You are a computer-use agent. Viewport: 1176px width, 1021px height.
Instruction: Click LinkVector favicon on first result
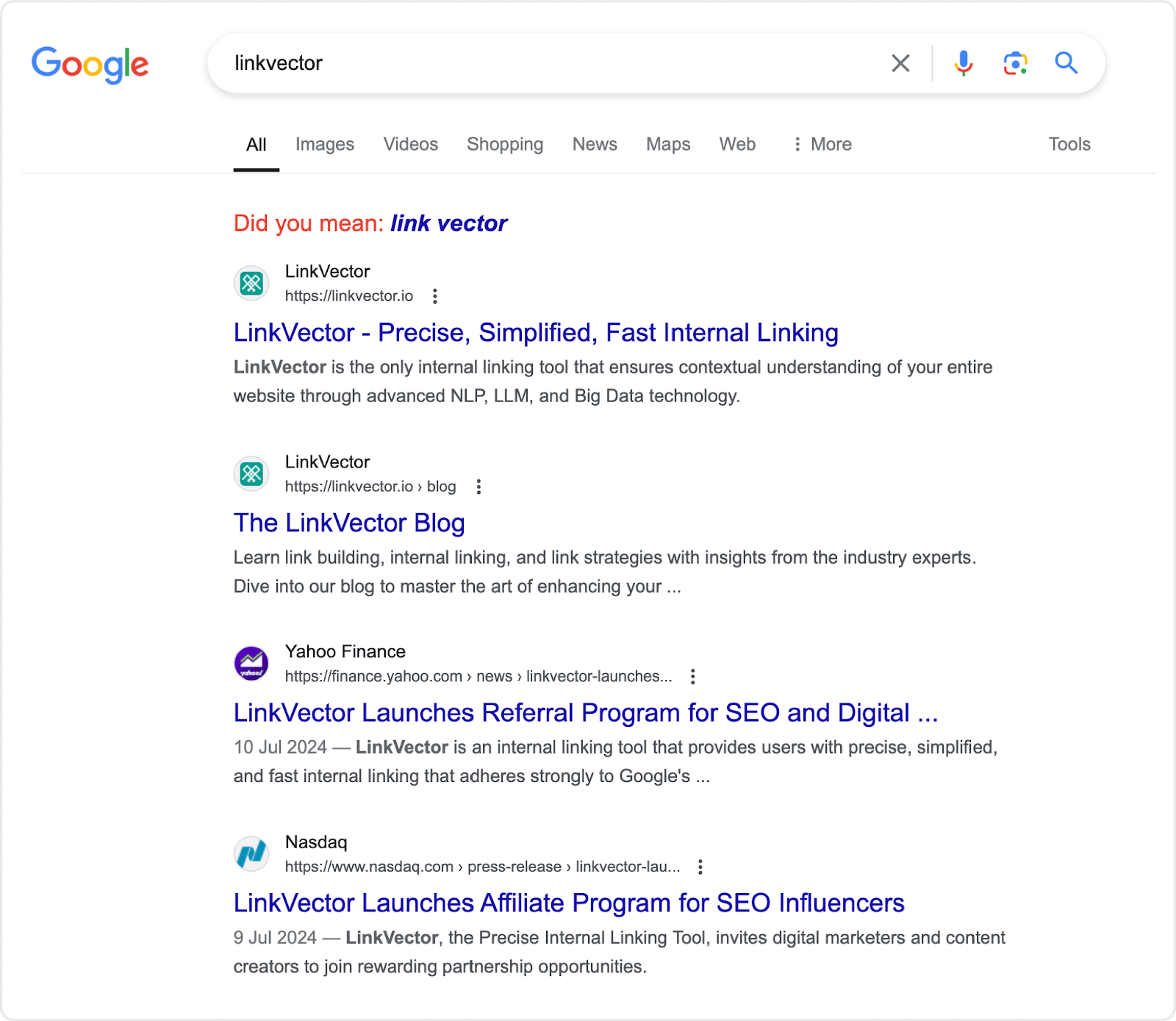[x=251, y=283]
